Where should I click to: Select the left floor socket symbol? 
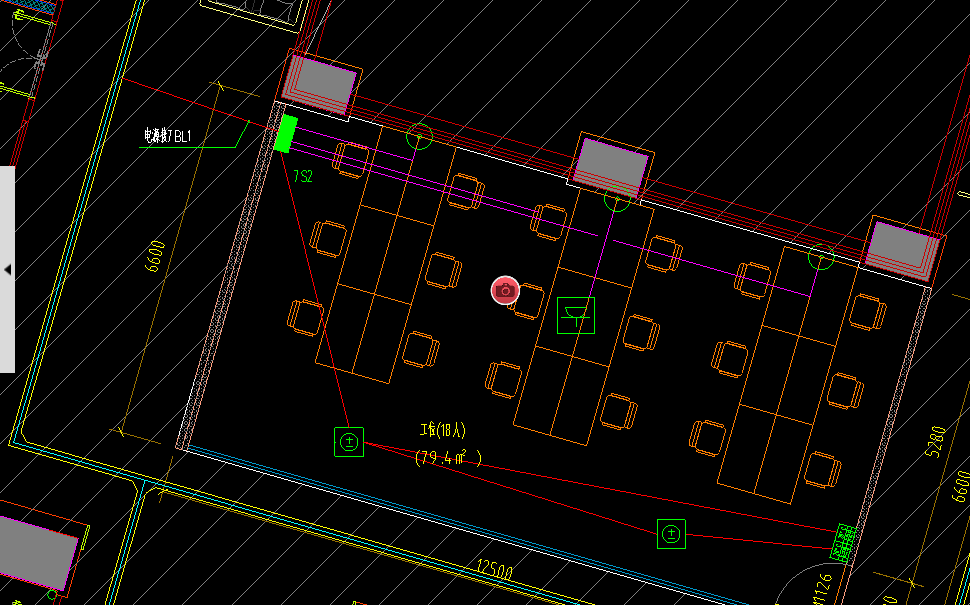349,441
